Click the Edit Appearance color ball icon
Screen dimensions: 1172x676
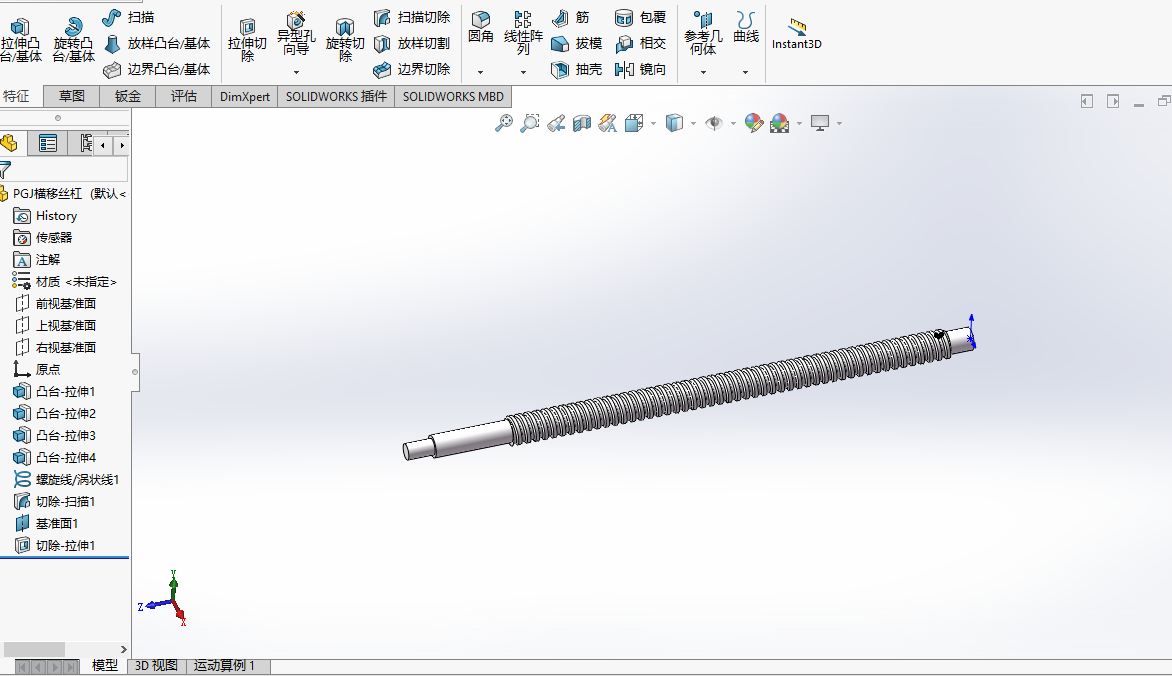click(x=754, y=123)
